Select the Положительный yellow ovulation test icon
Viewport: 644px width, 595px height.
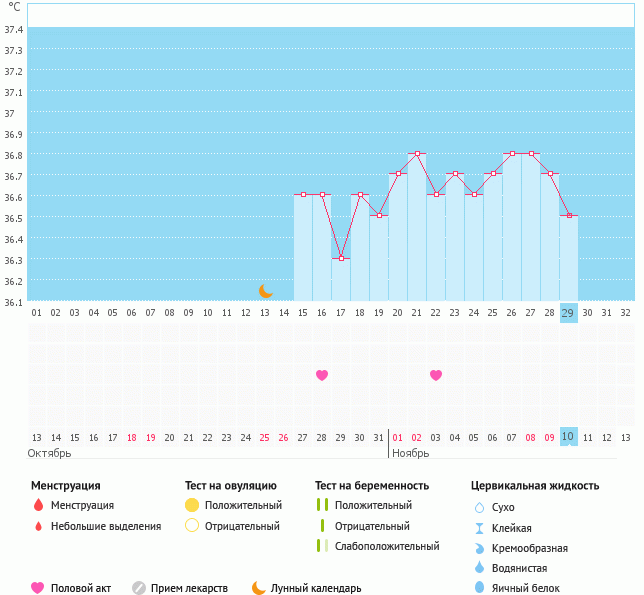click(x=192, y=506)
